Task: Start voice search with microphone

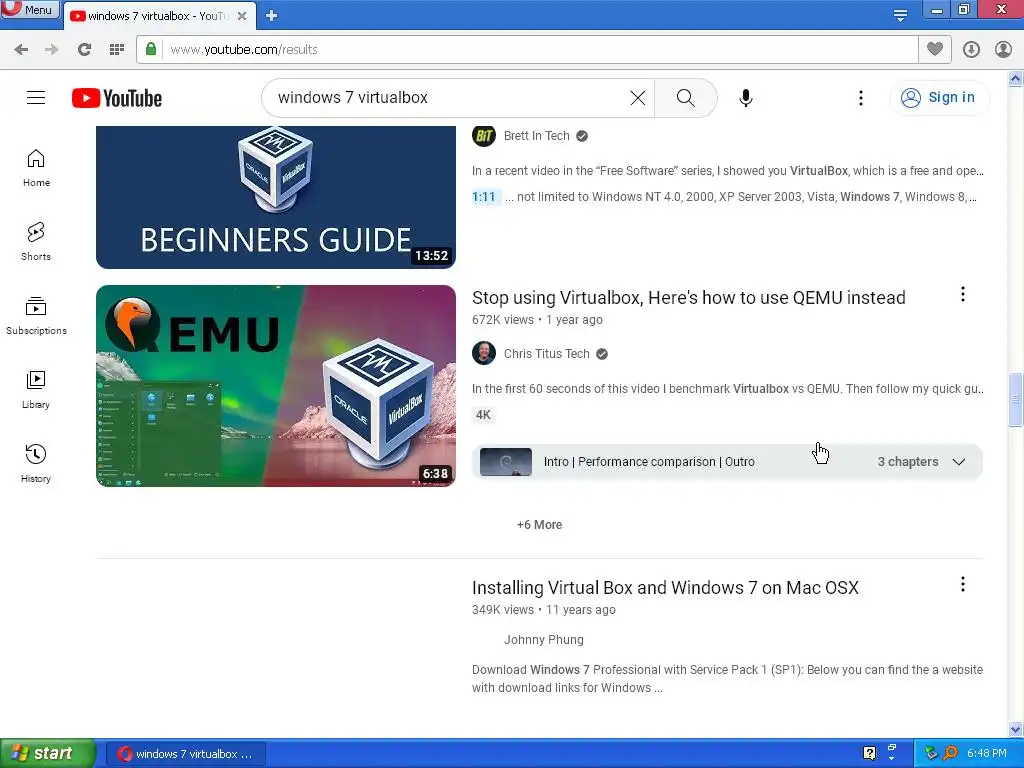Action: tap(746, 98)
